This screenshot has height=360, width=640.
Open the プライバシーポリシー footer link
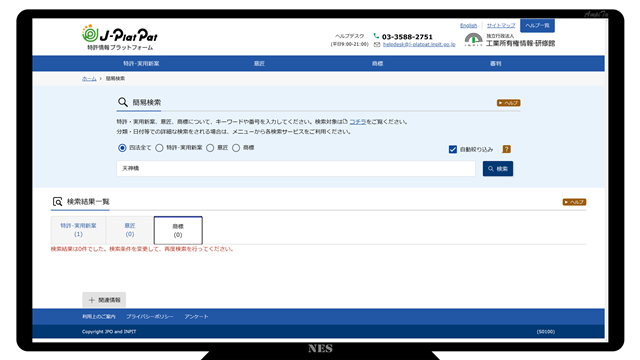click(x=150, y=317)
